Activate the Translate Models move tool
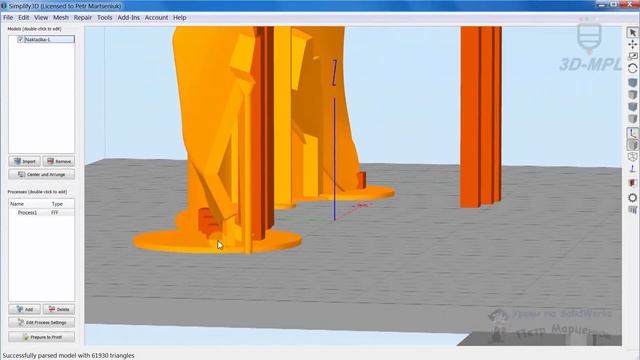Image resolution: width=640 pixels, height=360 pixels. pos(632,44)
